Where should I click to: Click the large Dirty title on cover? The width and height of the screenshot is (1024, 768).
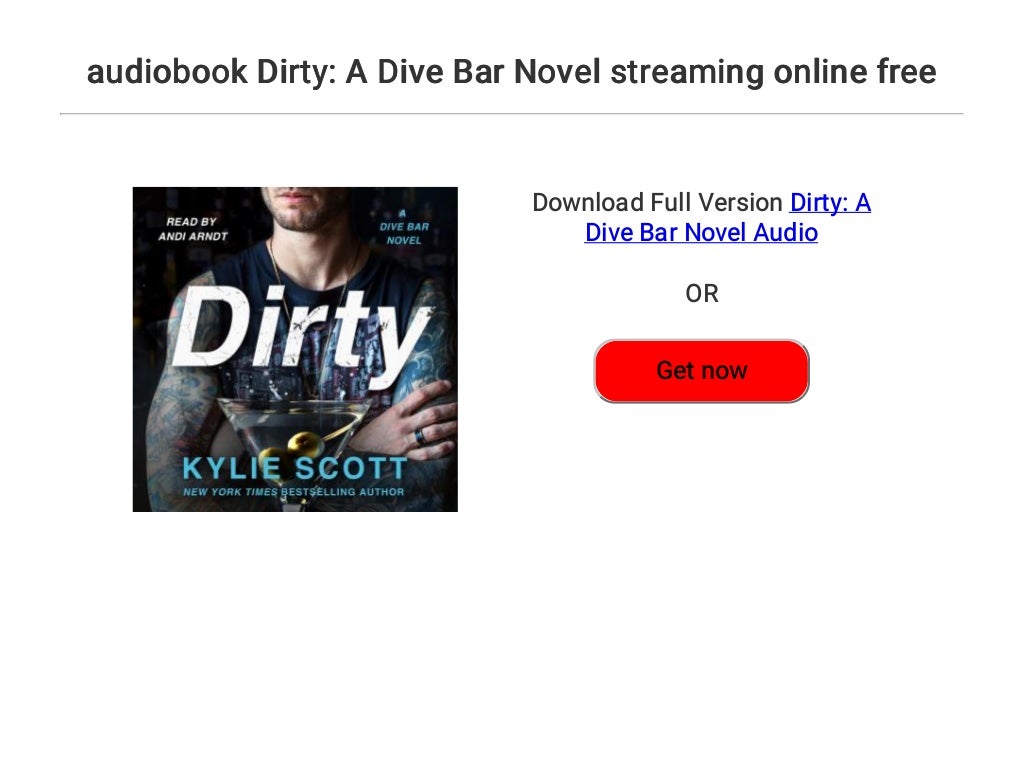click(302, 334)
